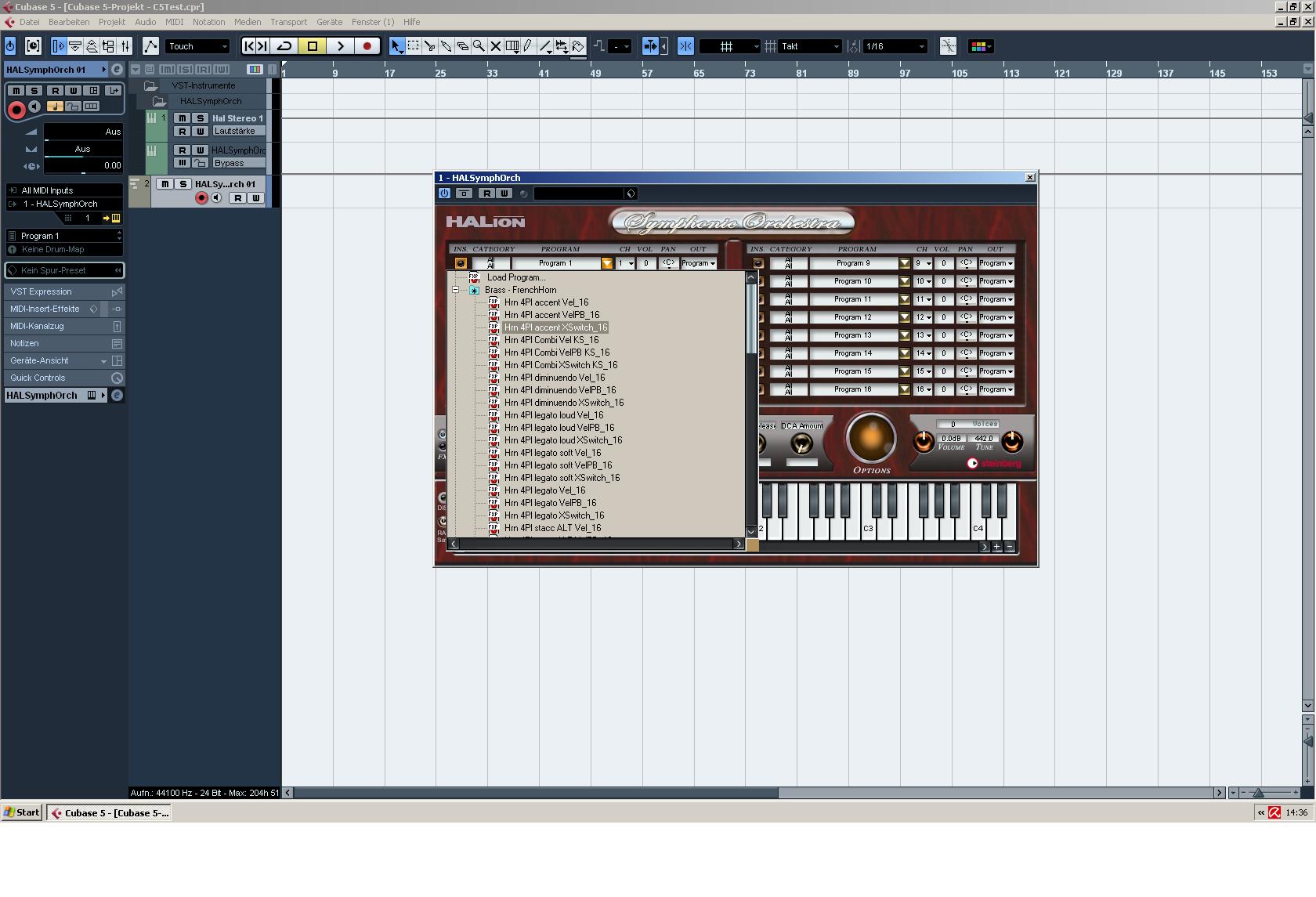Toggle the HALion plugin power button

pyautogui.click(x=445, y=194)
